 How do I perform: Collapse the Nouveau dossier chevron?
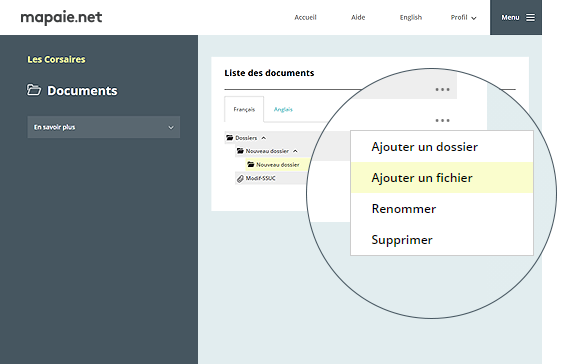click(295, 151)
